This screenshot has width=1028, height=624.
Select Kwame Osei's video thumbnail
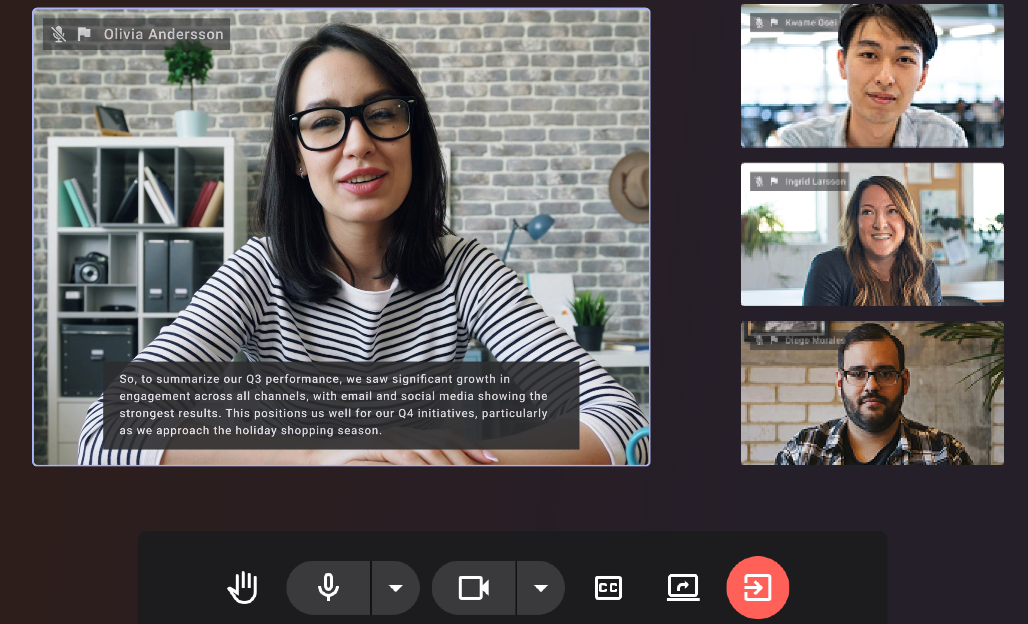(x=872, y=75)
